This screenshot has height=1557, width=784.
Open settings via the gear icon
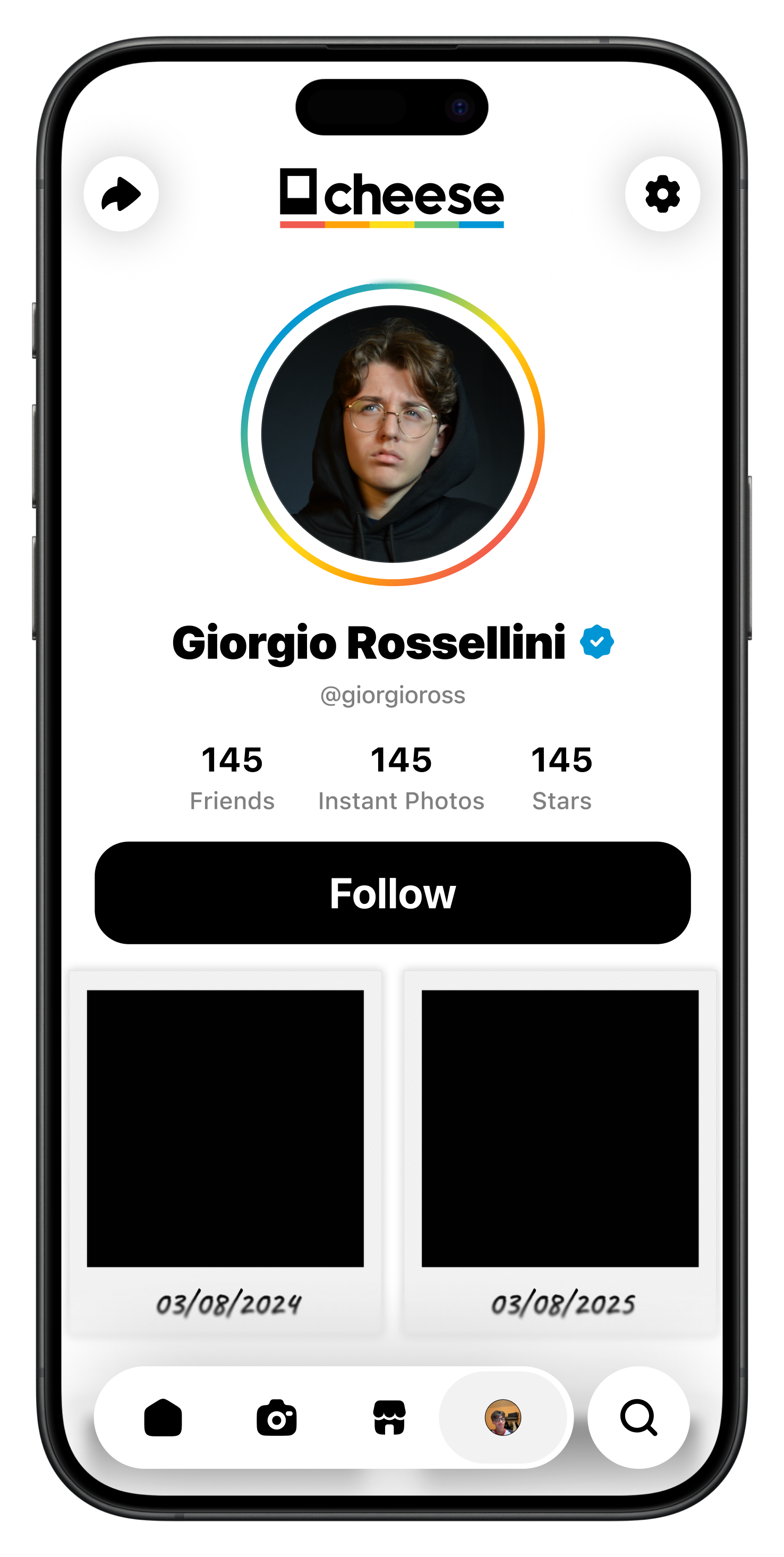coord(662,194)
